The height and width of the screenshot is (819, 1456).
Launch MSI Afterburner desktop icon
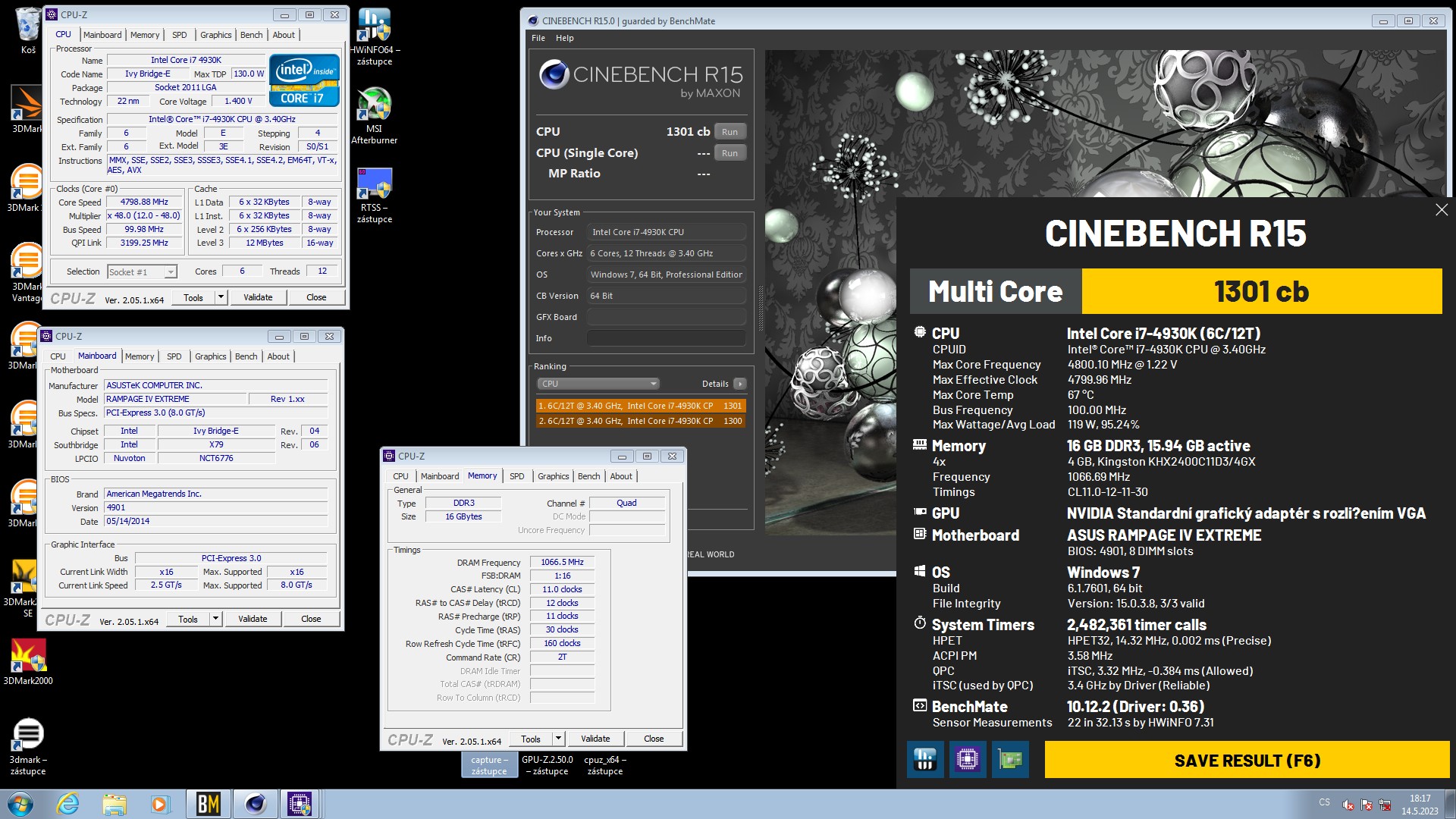click(375, 115)
